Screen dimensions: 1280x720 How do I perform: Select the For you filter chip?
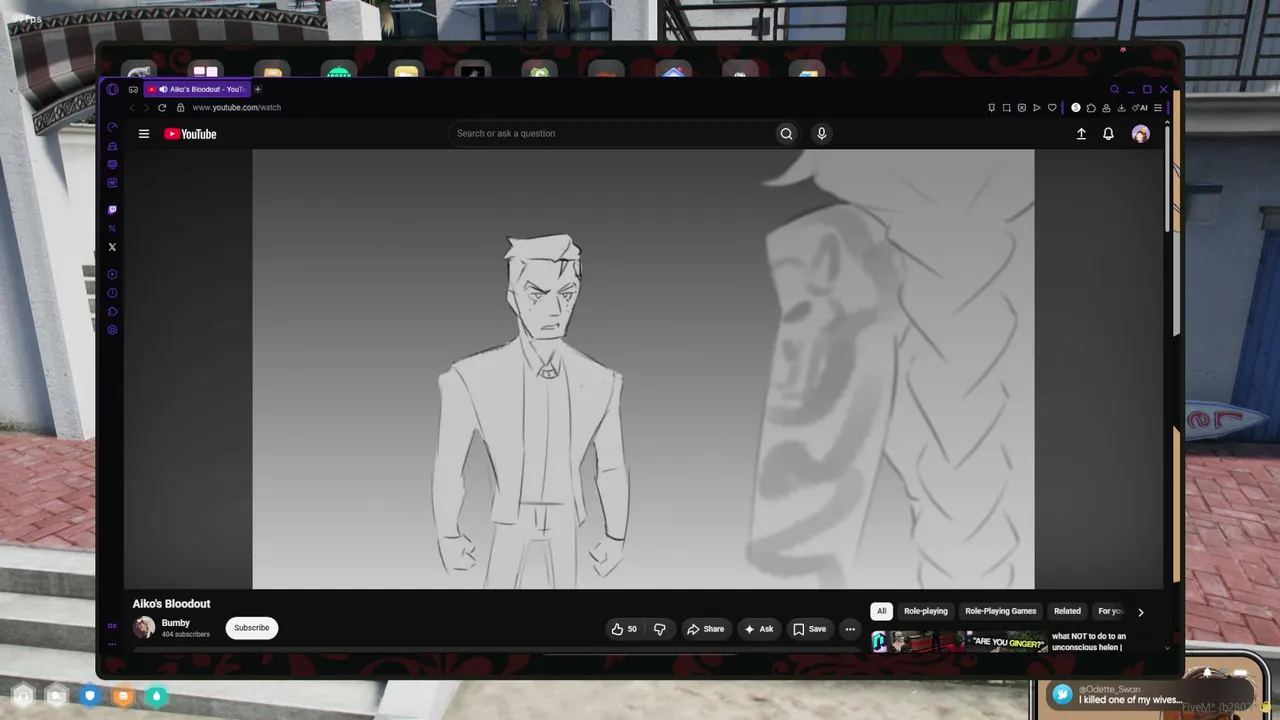(1110, 611)
